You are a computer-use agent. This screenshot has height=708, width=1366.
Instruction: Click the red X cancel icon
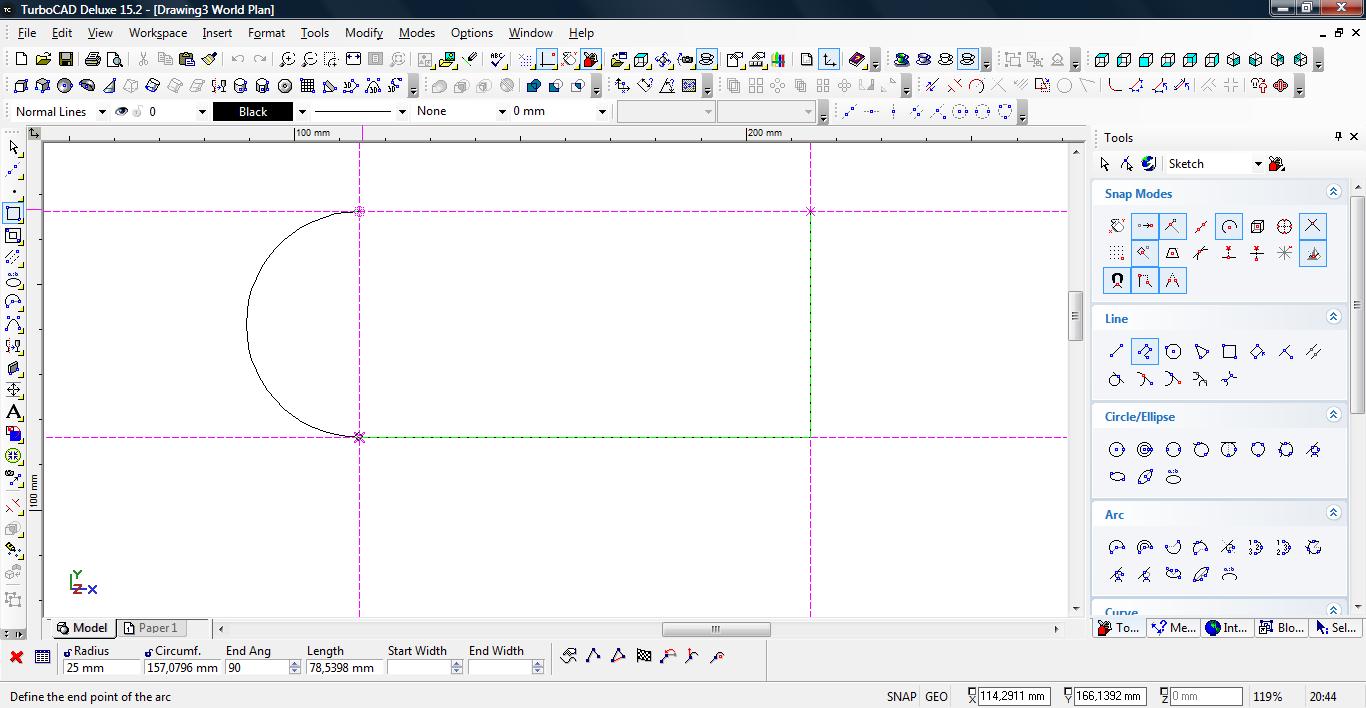pos(16,657)
